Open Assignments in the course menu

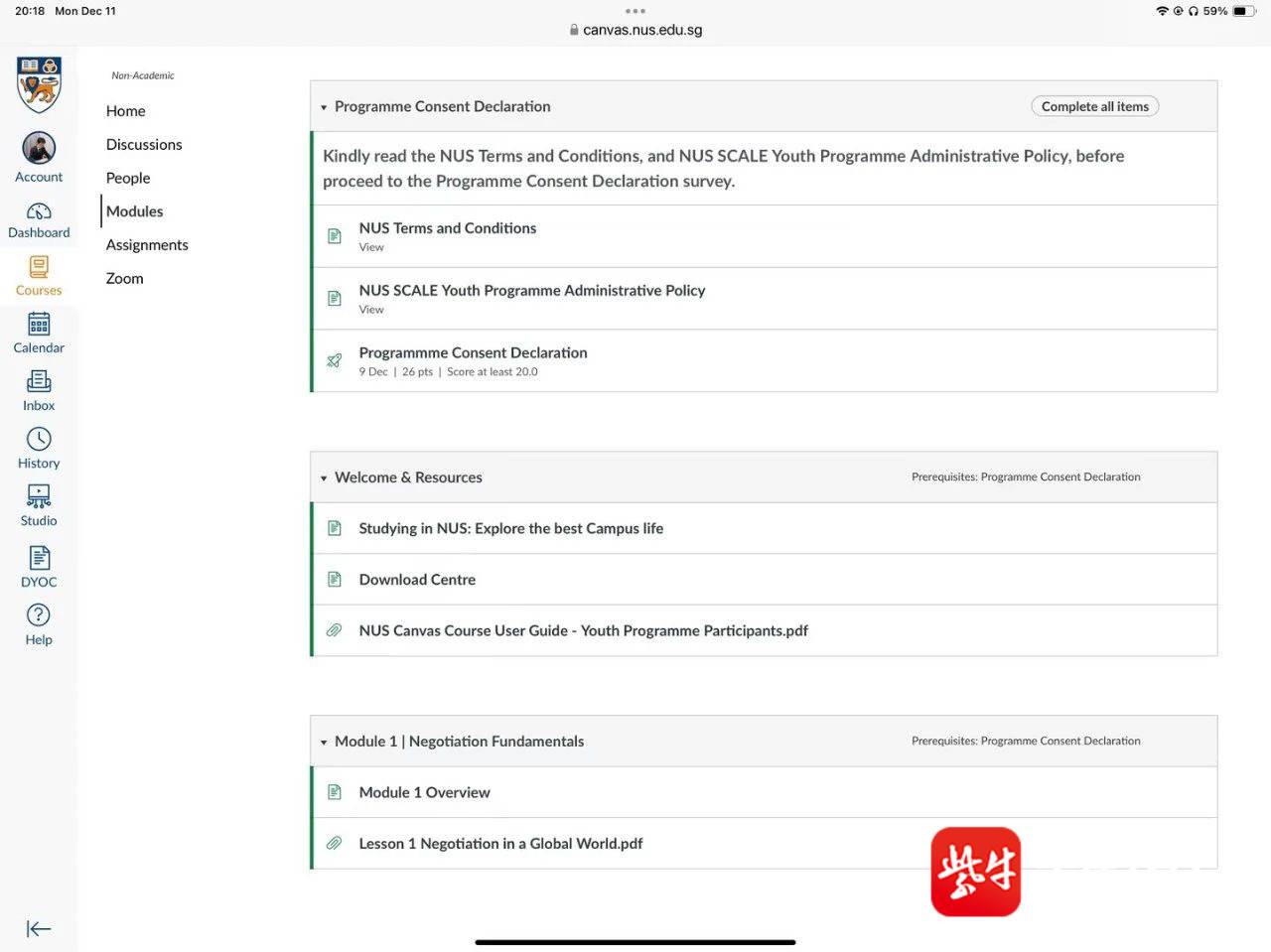pyautogui.click(x=147, y=245)
